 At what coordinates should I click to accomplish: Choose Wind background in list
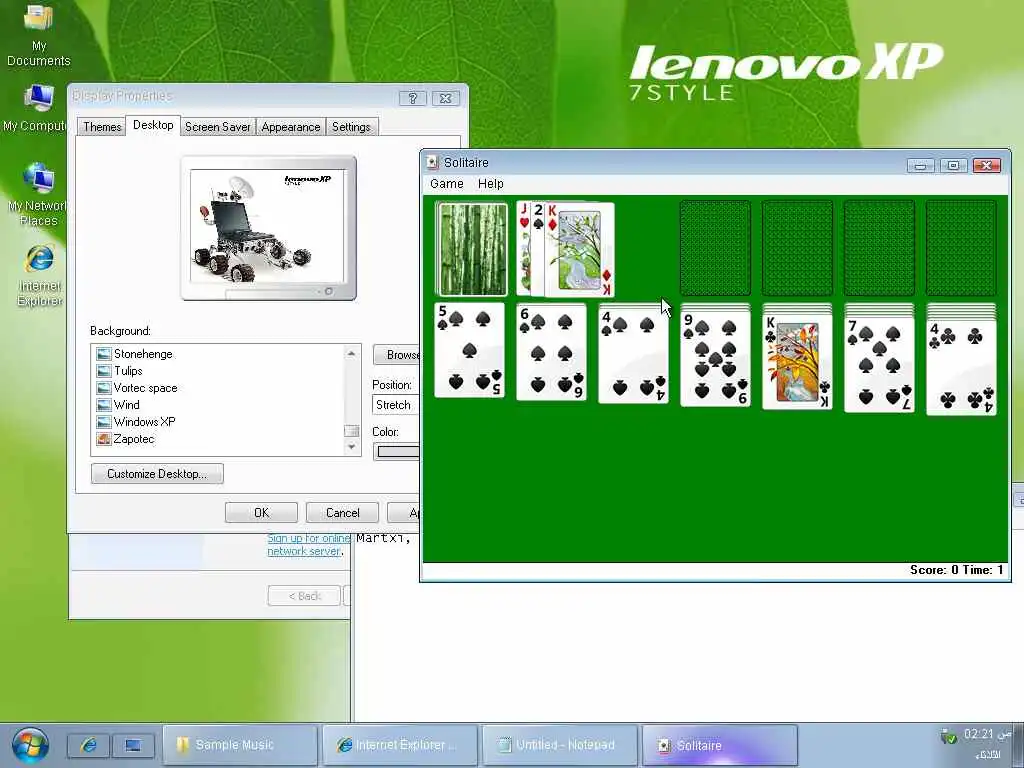pyautogui.click(x=126, y=405)
